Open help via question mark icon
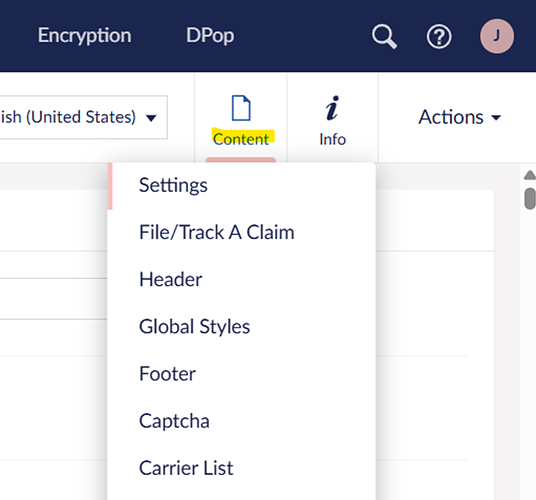Viewport: 536px width, 500px height. (x=439, y=37)
